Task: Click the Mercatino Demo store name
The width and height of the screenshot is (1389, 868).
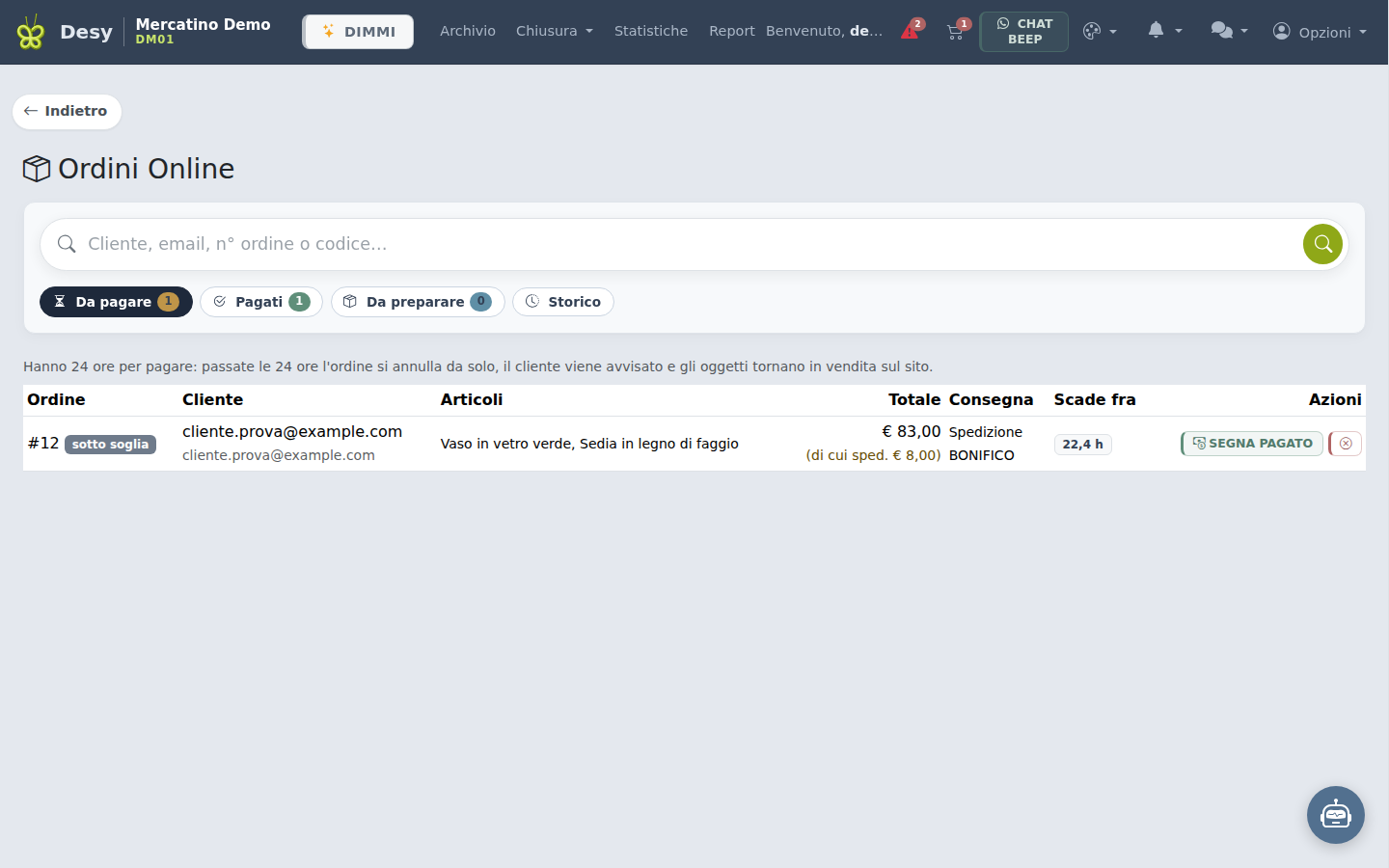Action: [x=203, y=24]
